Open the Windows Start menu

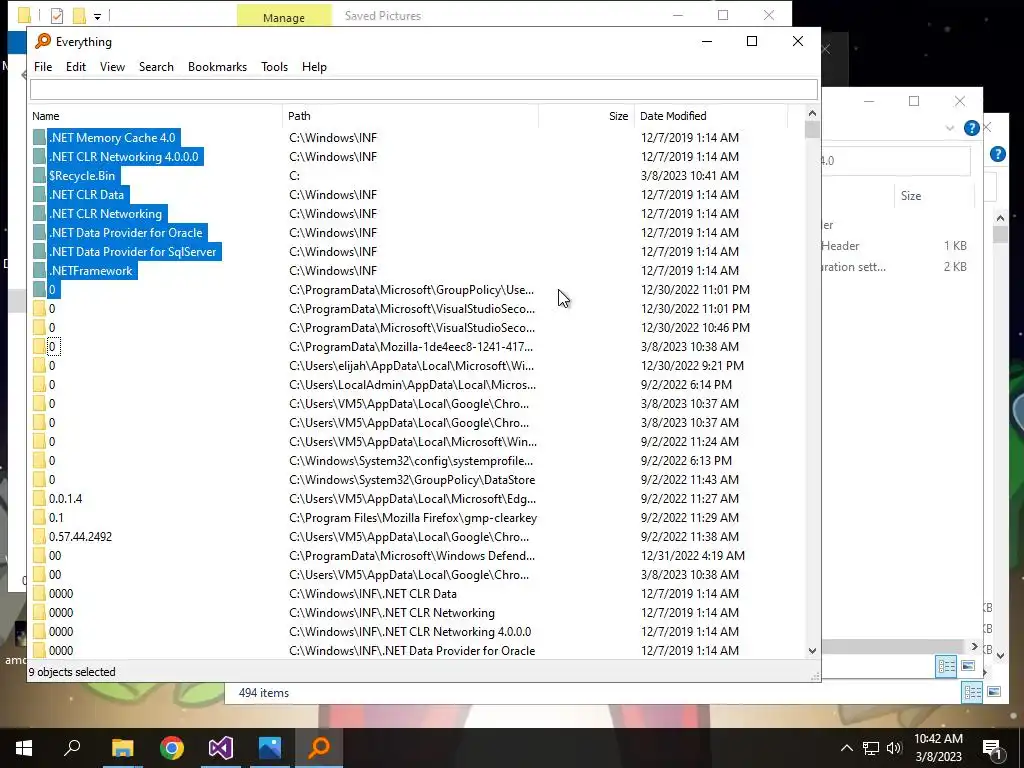24,748
